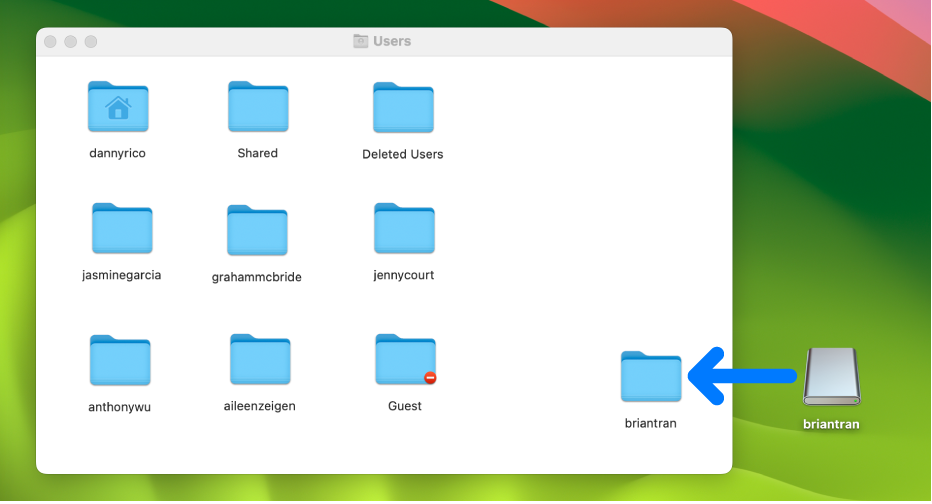
Task: Select the restricted Guest folder icon
Action: click(x=405, y=359)
